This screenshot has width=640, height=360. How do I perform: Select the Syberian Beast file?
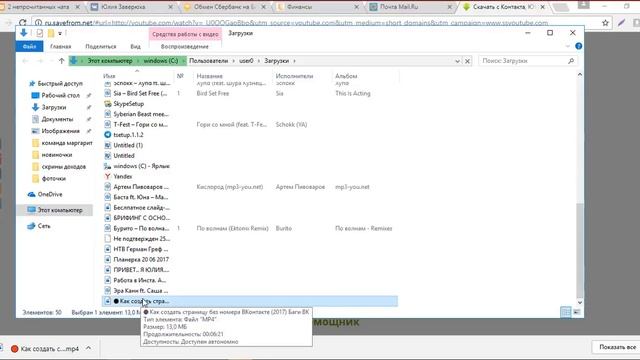tap(141, 114)
